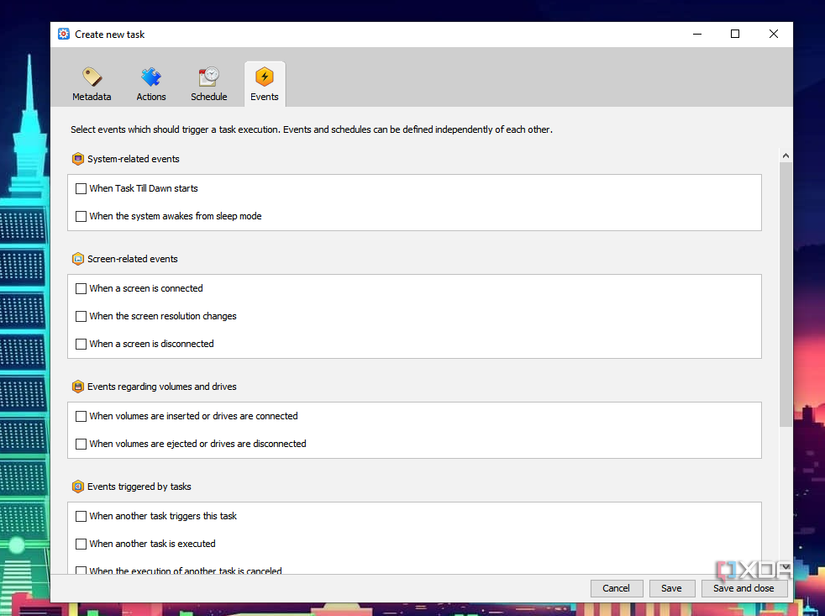Enable 'When Task Till Dawn starts' checkbox
The height and width of the screenshot is (616, 825).
click(x=81, y=188)
